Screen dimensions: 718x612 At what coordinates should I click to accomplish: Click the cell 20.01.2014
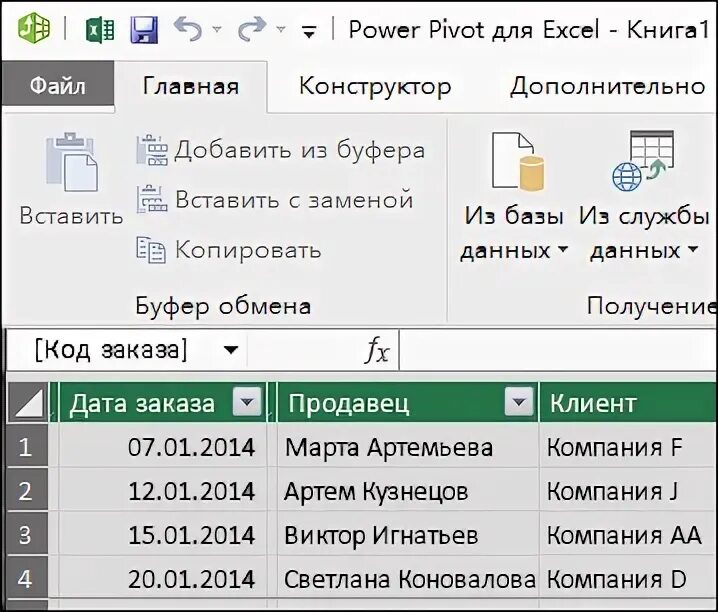coord(163,578)
